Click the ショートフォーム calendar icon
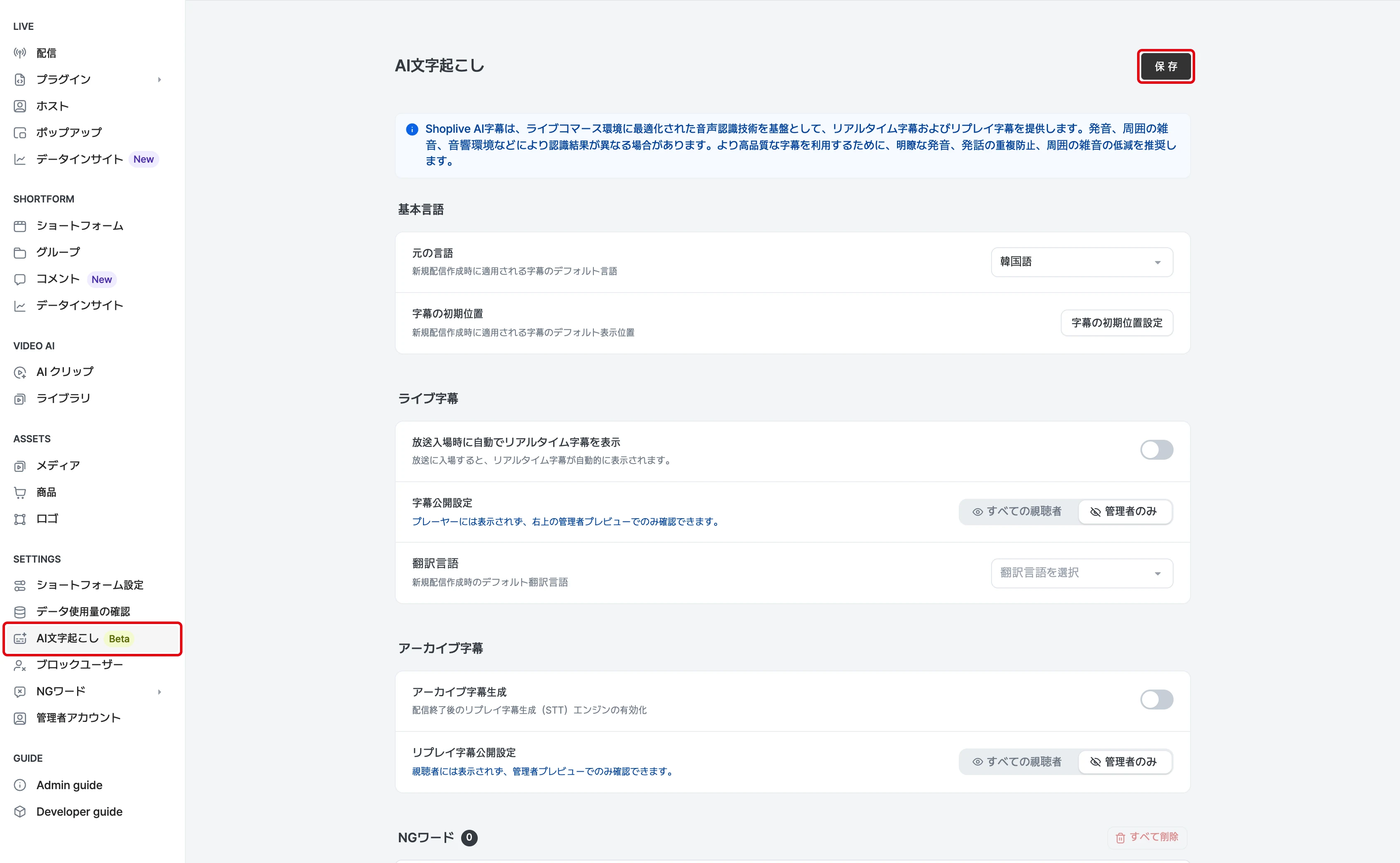The height and width of the screenshot is (863, 1400). pos(20,226)
